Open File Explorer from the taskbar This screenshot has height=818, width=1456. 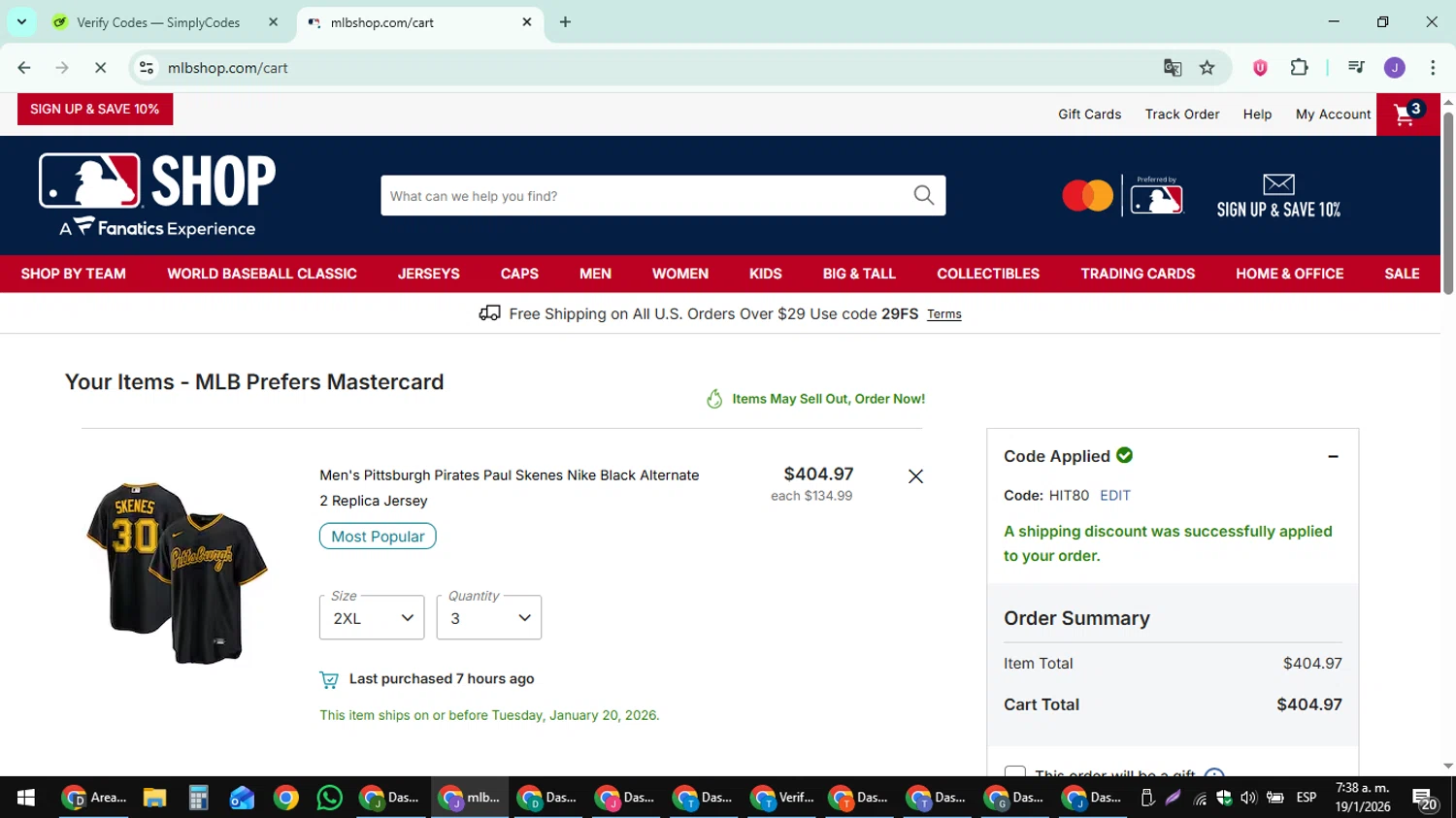coord(154,798)
